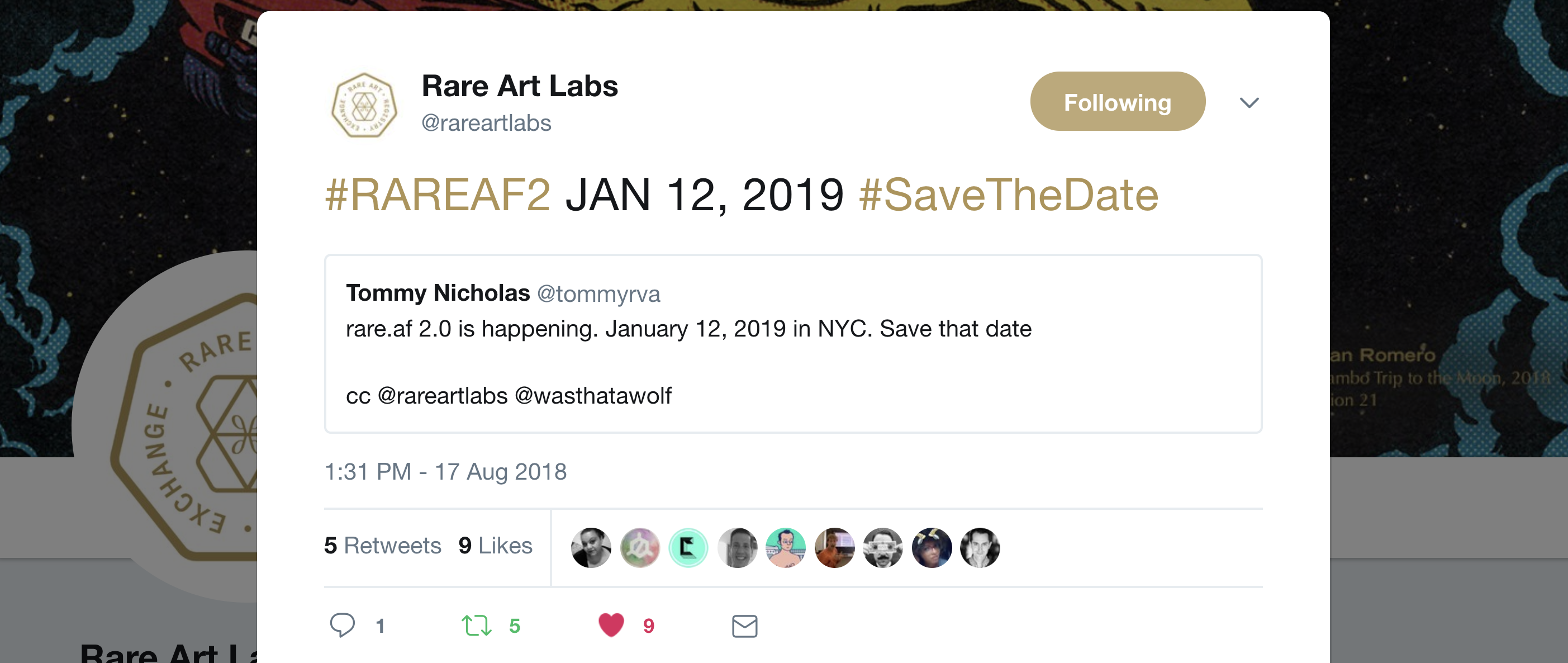Toggle the red heart like icon
Screen dimensions: 1568x663
pos(611,624)
